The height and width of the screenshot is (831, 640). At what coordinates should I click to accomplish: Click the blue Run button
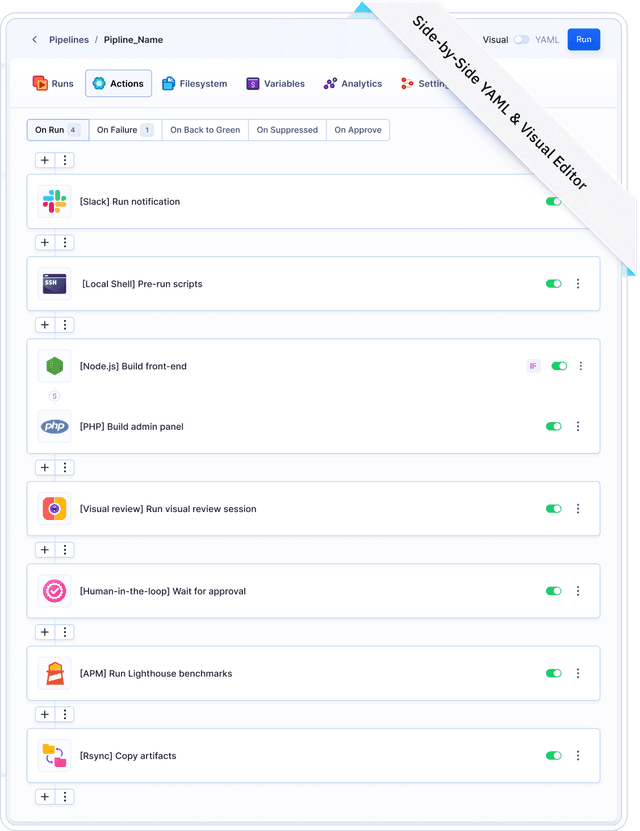click(x=584, y=39)
